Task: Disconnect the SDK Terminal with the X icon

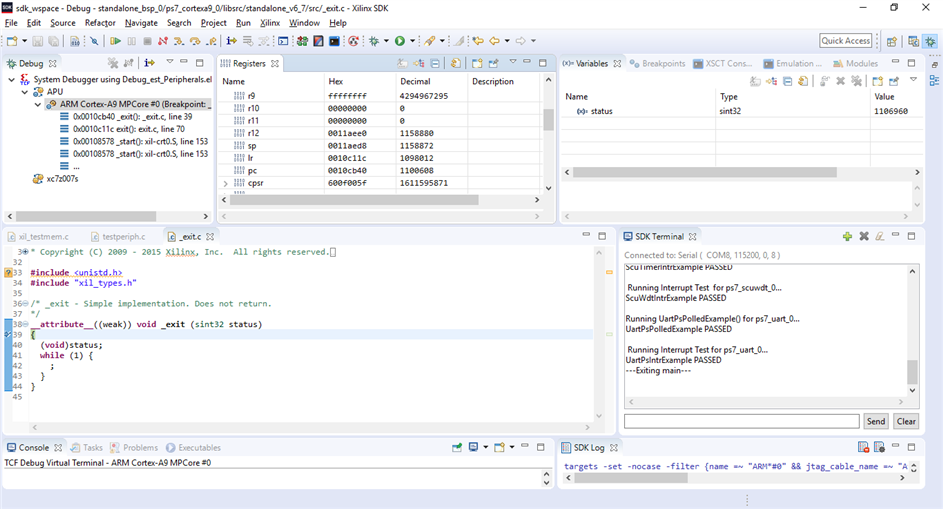Action: 864,236
